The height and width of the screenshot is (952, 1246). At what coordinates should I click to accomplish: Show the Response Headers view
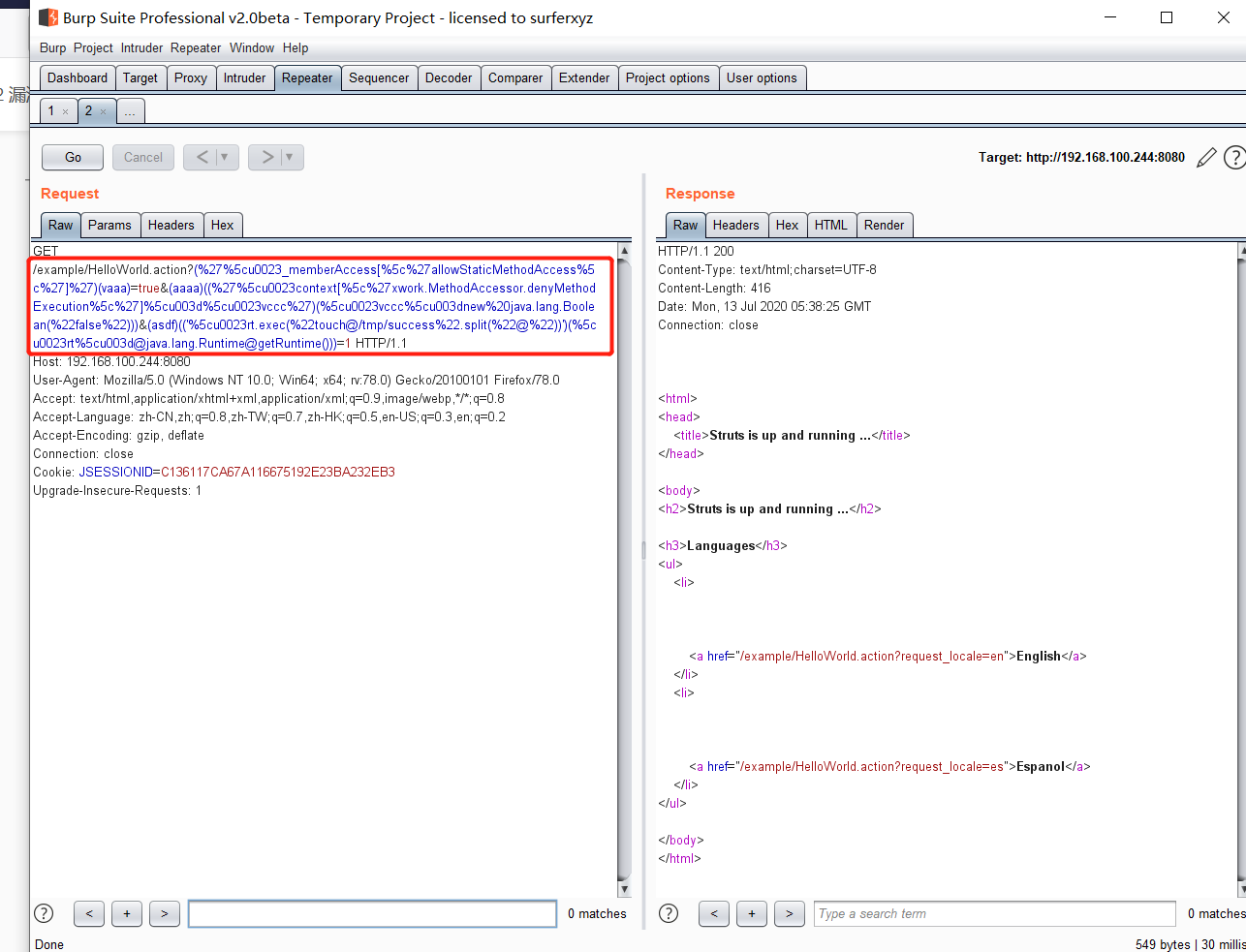tap(736, 226)
